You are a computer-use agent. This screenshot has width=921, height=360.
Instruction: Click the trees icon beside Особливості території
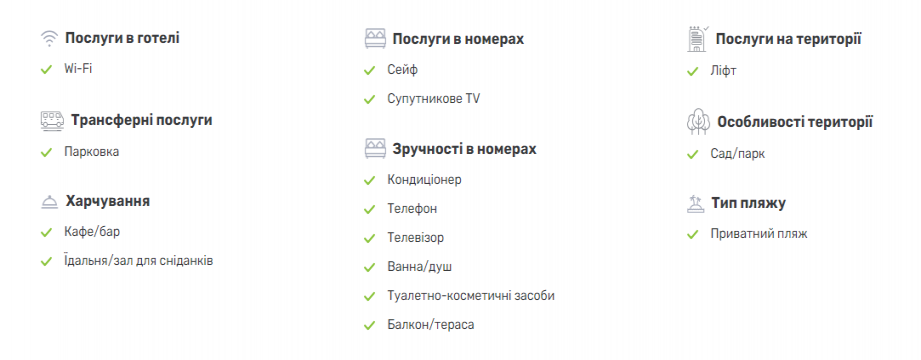pyautogui.click(x=698, y=122)
